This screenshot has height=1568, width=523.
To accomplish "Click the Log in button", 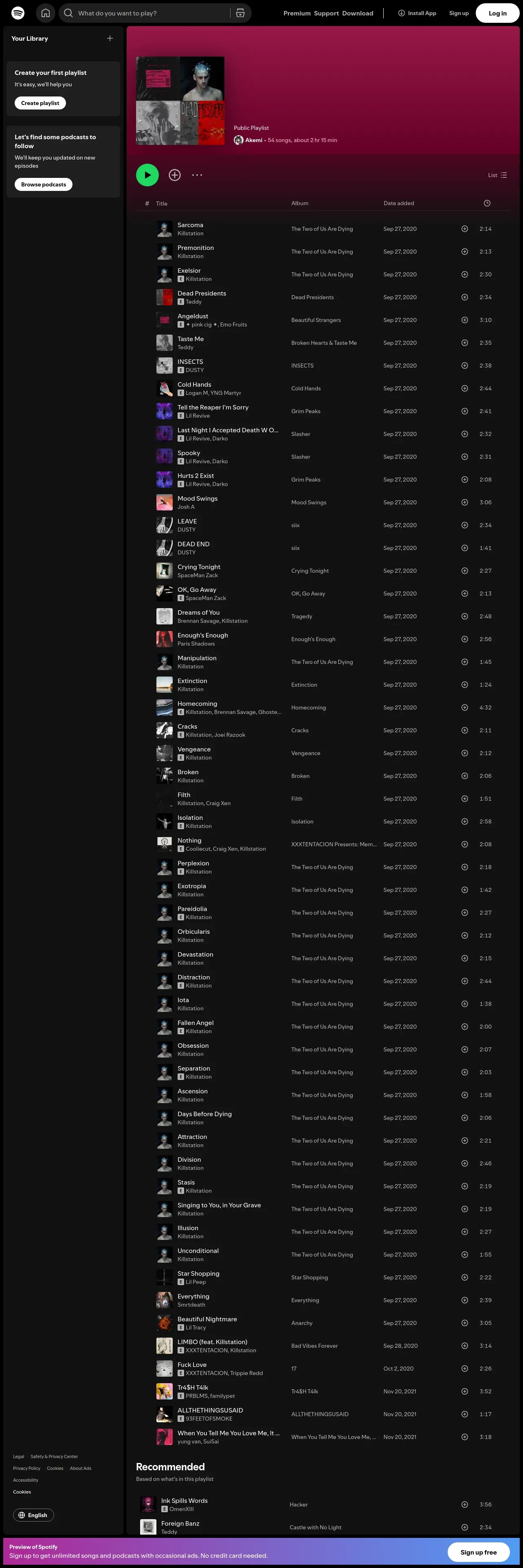I will click(497, 13).
